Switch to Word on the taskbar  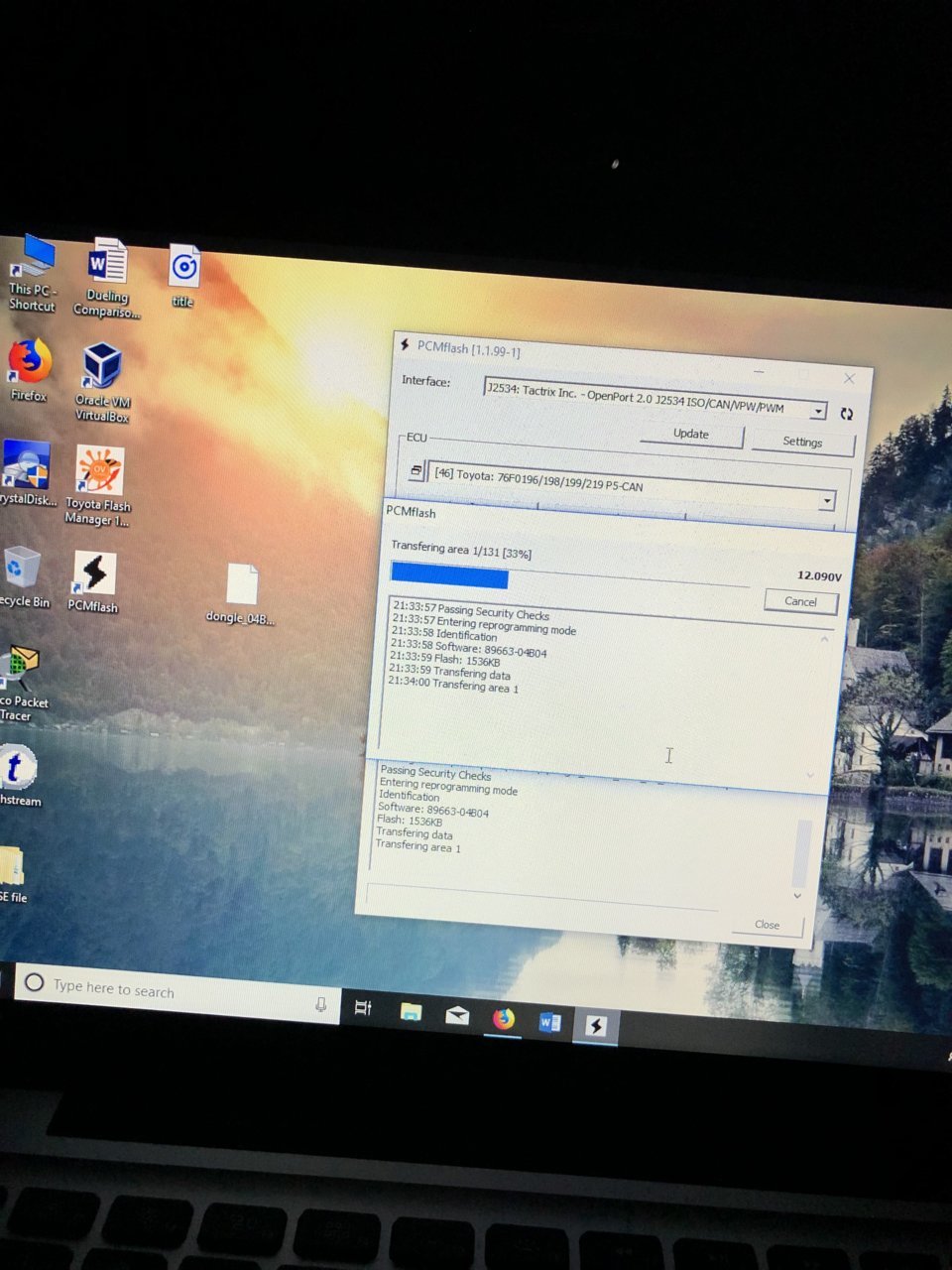(x=549, y=1022)
